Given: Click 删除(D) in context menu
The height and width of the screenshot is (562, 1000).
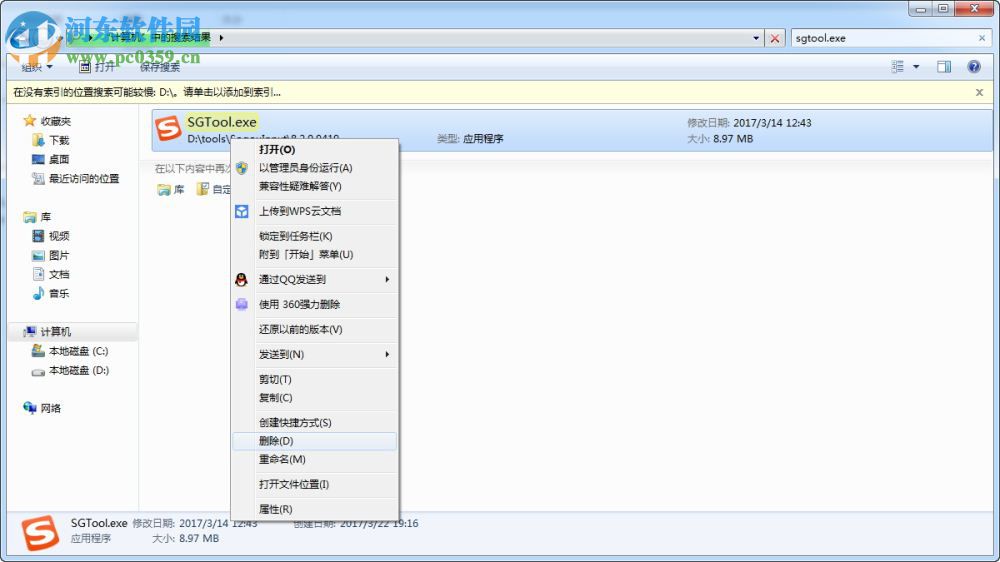Looking at the screenshot, I should [314, 441].
